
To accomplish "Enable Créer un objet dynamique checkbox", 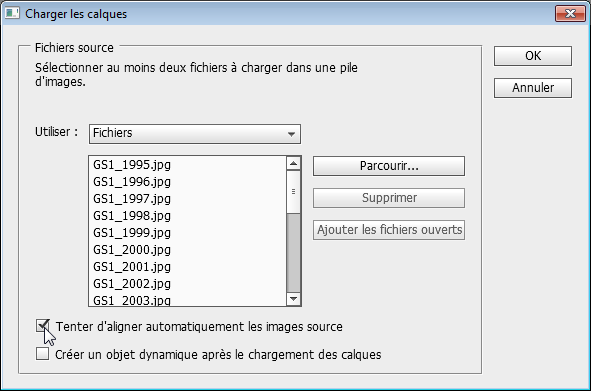I will point(43,354).
